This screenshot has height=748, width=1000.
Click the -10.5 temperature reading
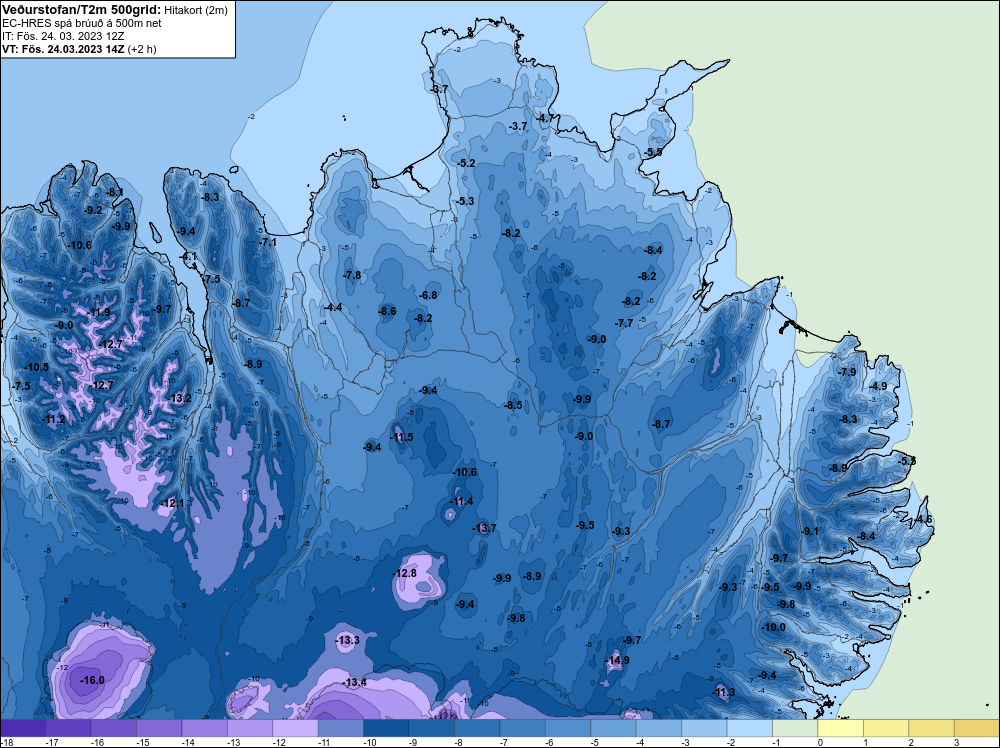pos(37,367)
